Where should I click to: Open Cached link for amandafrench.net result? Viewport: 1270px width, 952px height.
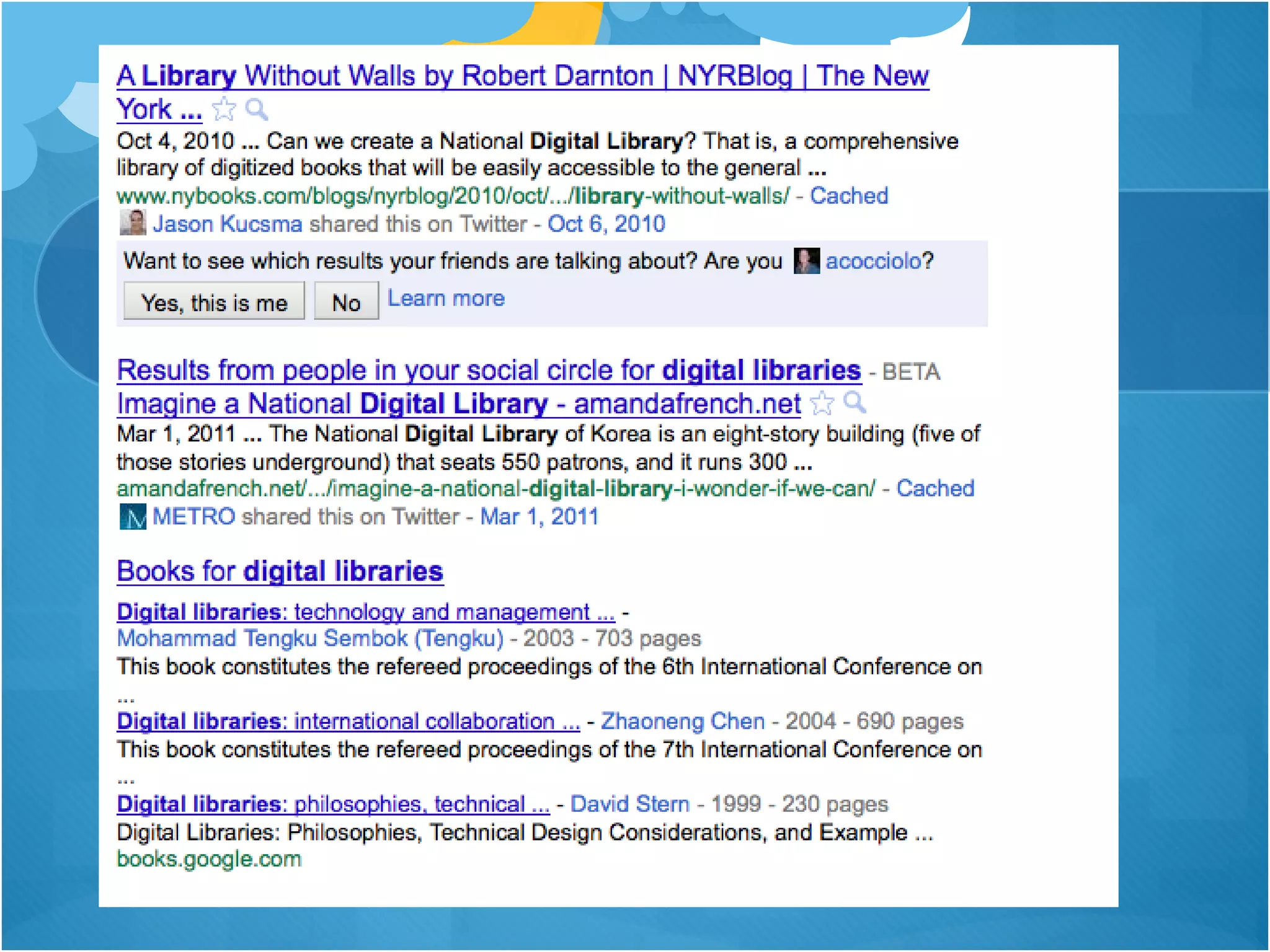(935, 488)
